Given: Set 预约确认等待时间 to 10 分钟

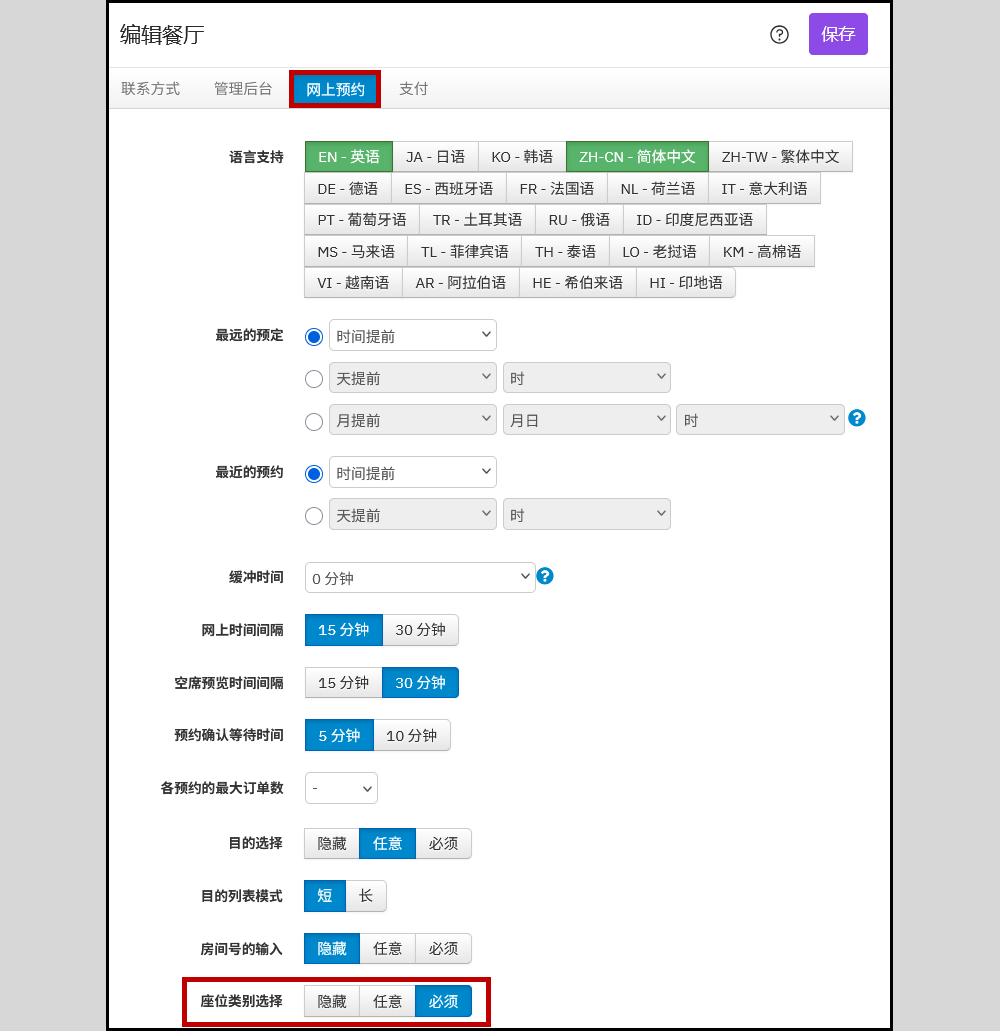Looking at the screenshot, I should 412,735.
